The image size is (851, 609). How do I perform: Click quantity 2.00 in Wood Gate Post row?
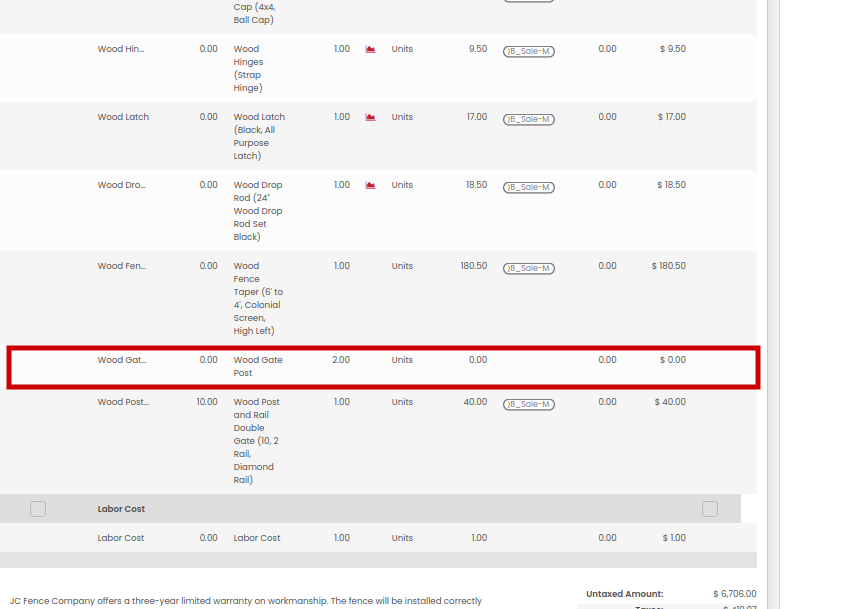click(341, 360)
